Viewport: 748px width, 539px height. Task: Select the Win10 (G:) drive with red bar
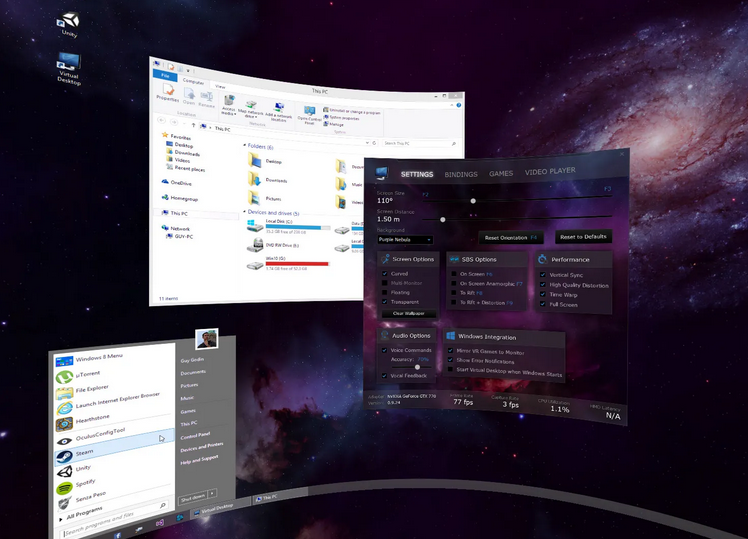288,264
